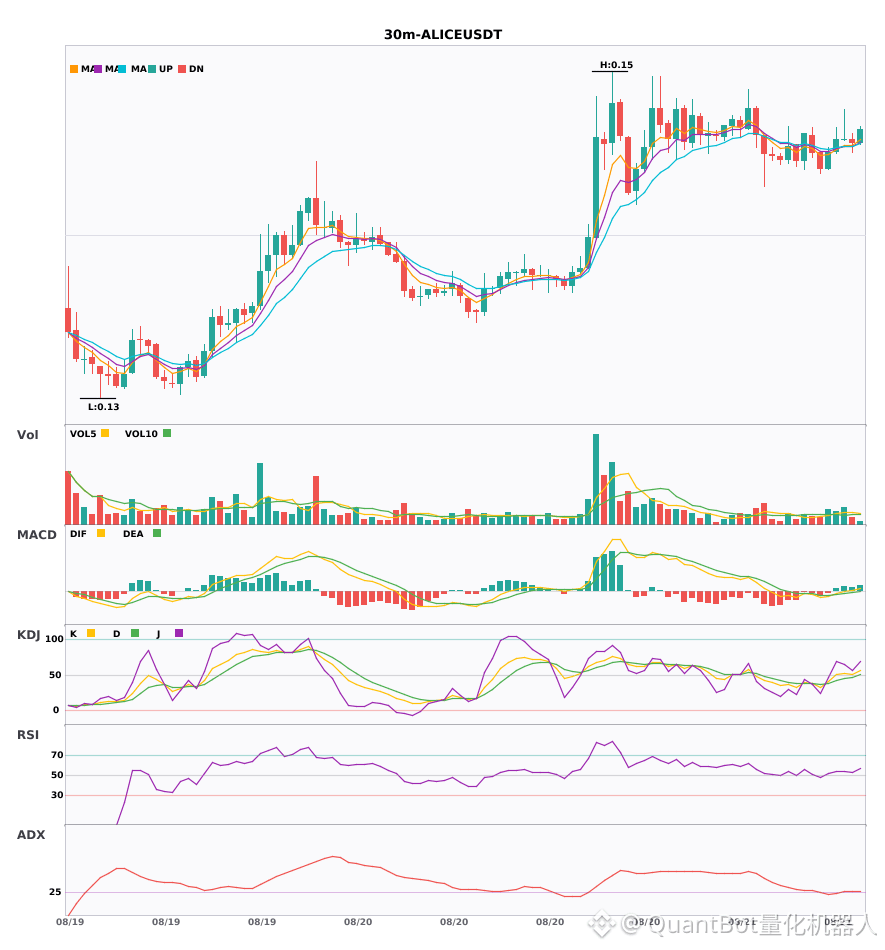
Task: Click the DN legend text
Action: (196, 69)
